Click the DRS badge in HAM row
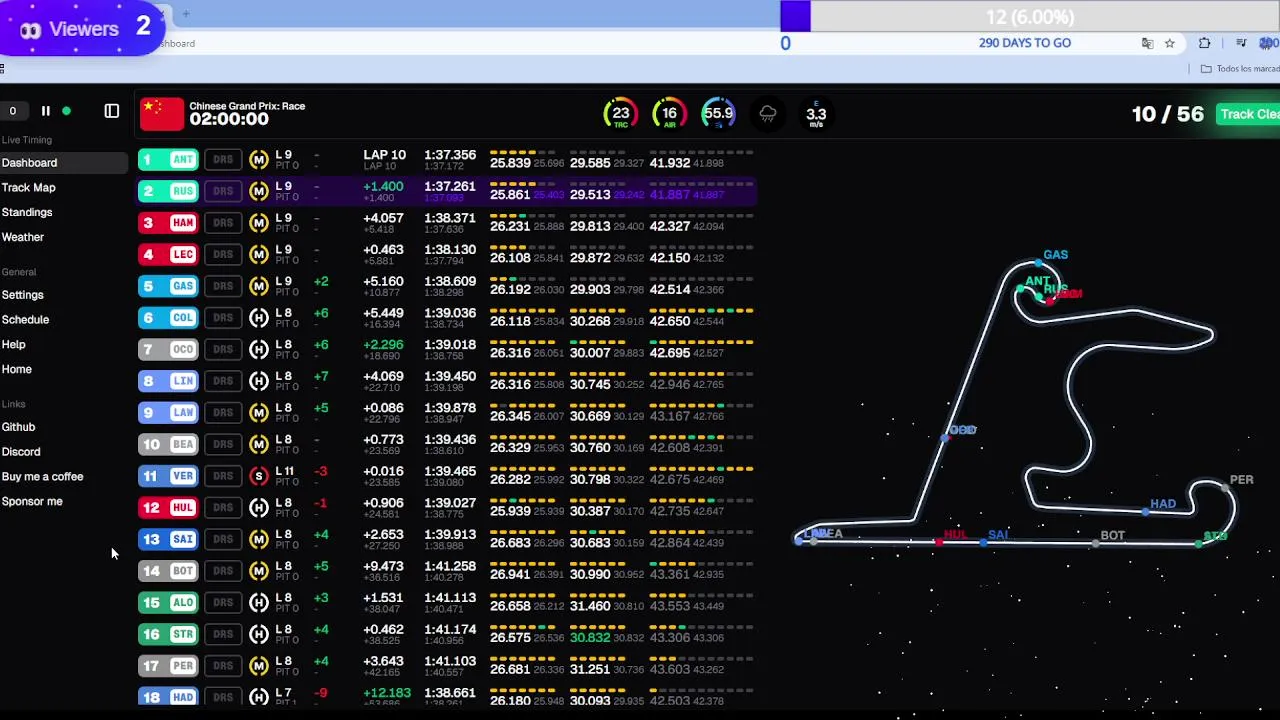 click(223, 223)
